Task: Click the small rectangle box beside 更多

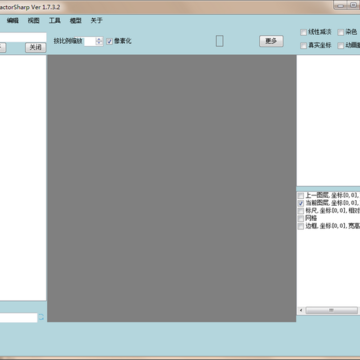Action: [x=219, y=41]
